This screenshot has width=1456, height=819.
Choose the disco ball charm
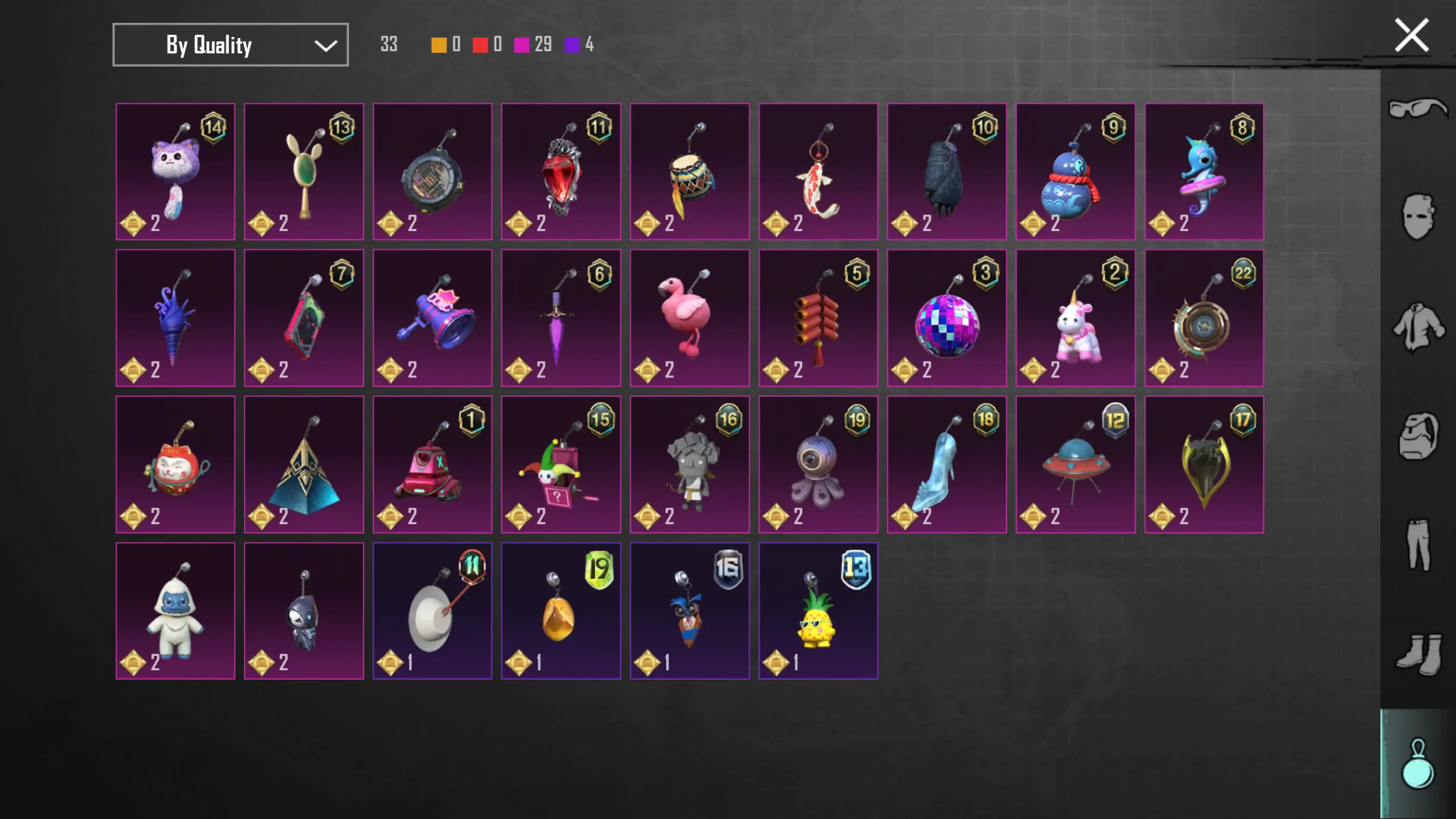(947, 318)
